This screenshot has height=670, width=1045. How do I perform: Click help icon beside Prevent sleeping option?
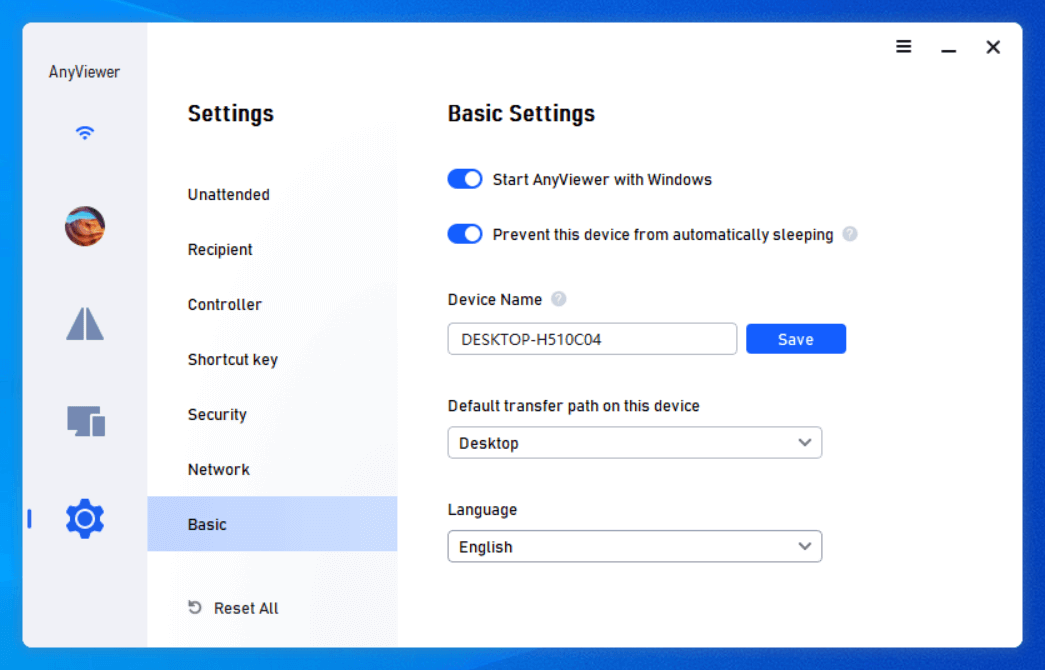tap(850, 234)
